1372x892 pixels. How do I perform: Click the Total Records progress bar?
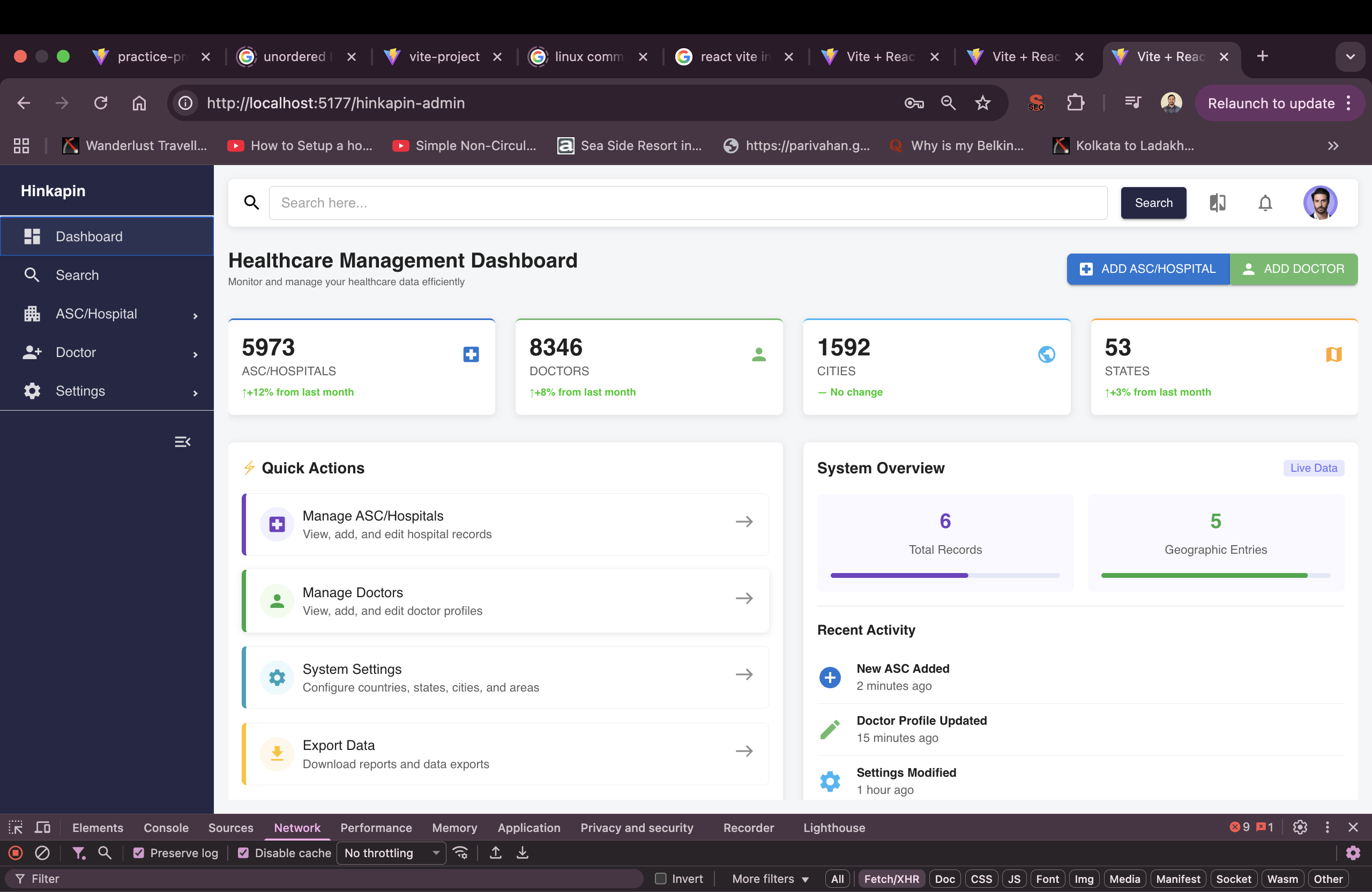(945, 575)
